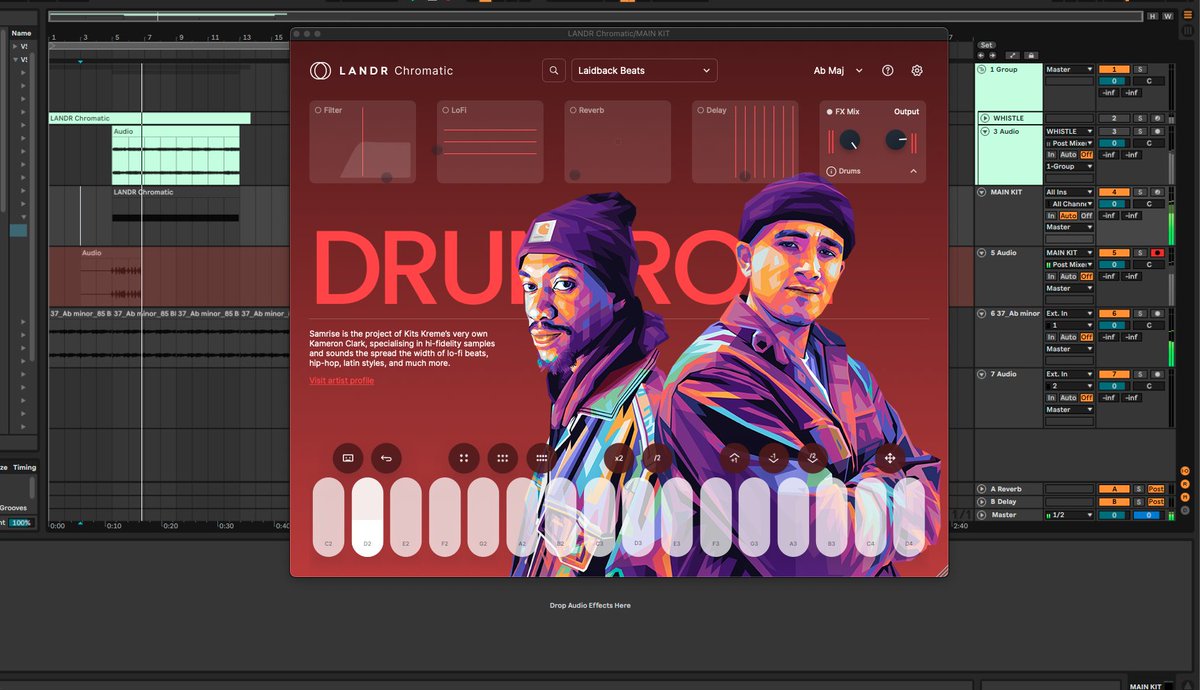Disarm recording on 5 Audio track
This screenshot has height=690, width=1200.
point(1157,253)
